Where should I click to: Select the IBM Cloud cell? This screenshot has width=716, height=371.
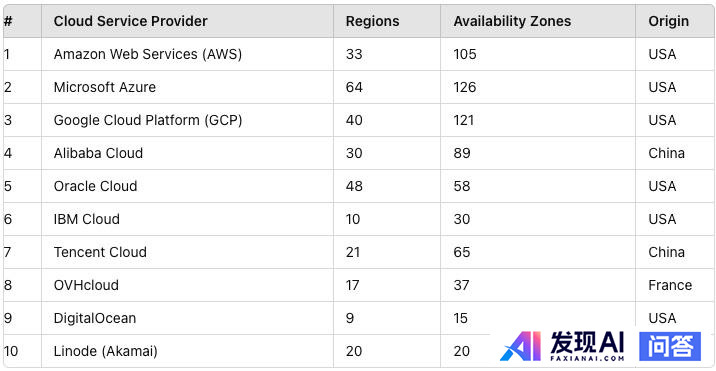pos(187,219)
